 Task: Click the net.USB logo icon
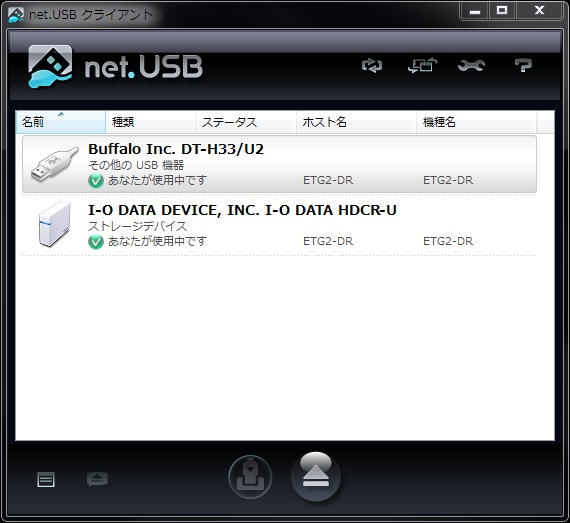[50, 67]
